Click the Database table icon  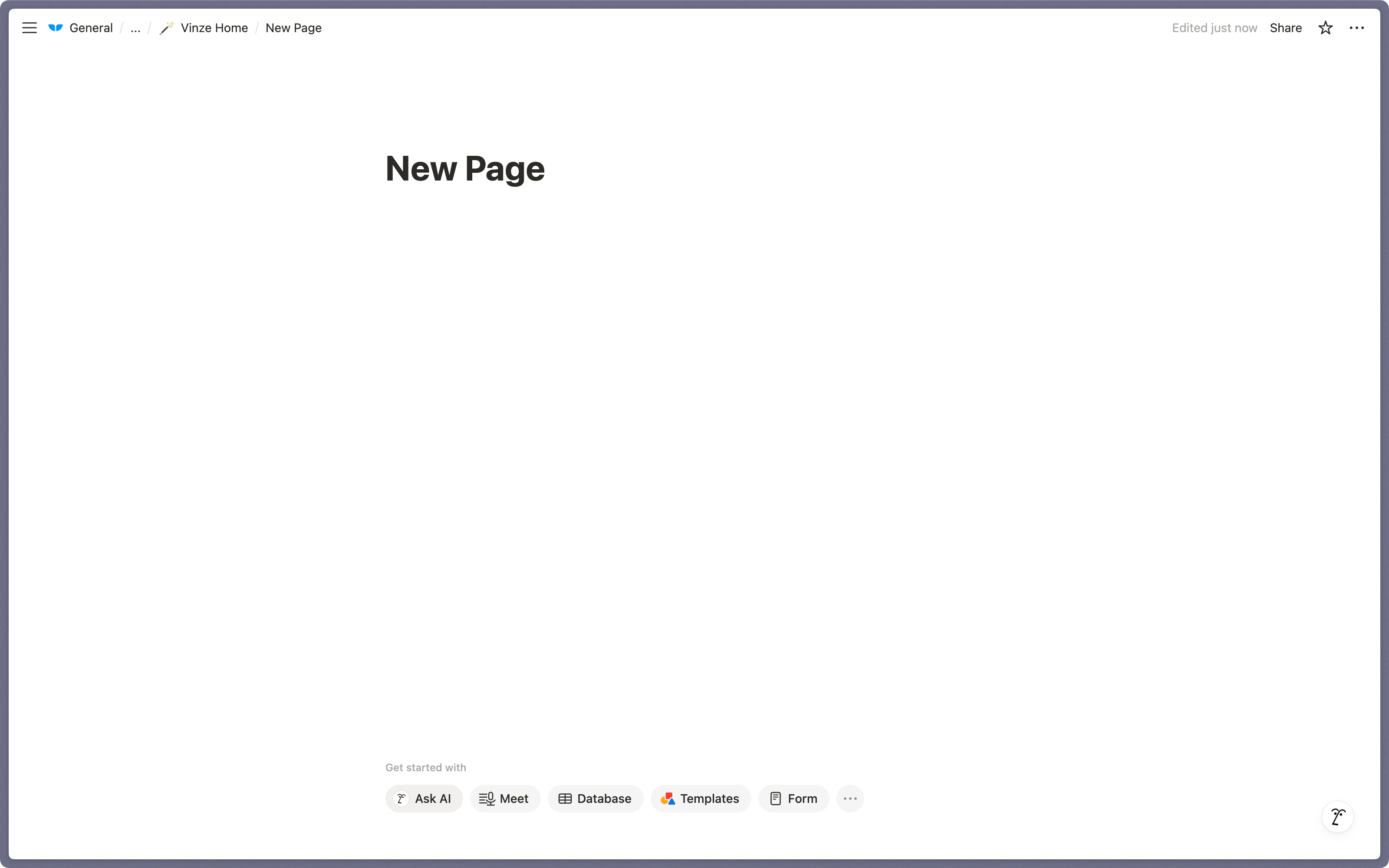pyautogui.click(x=565, y=798)
